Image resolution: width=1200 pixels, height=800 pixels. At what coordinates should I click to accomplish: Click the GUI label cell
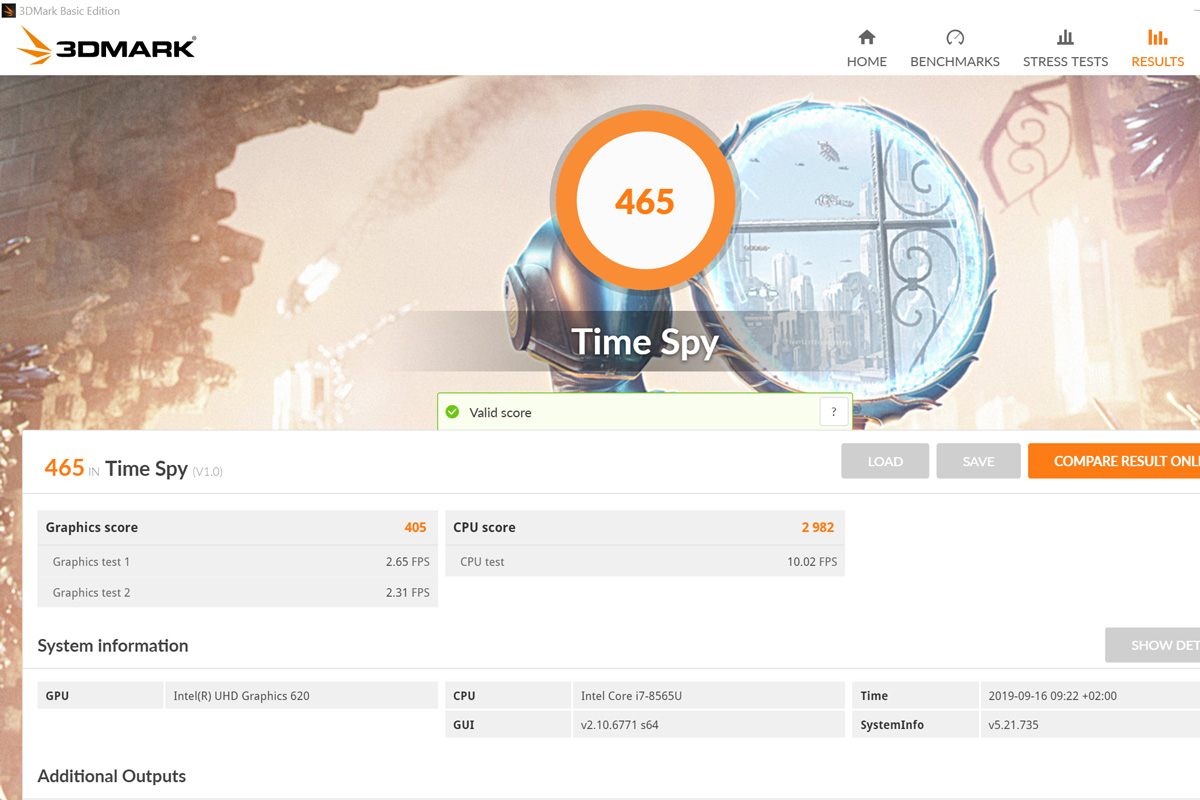pos(508,724)
